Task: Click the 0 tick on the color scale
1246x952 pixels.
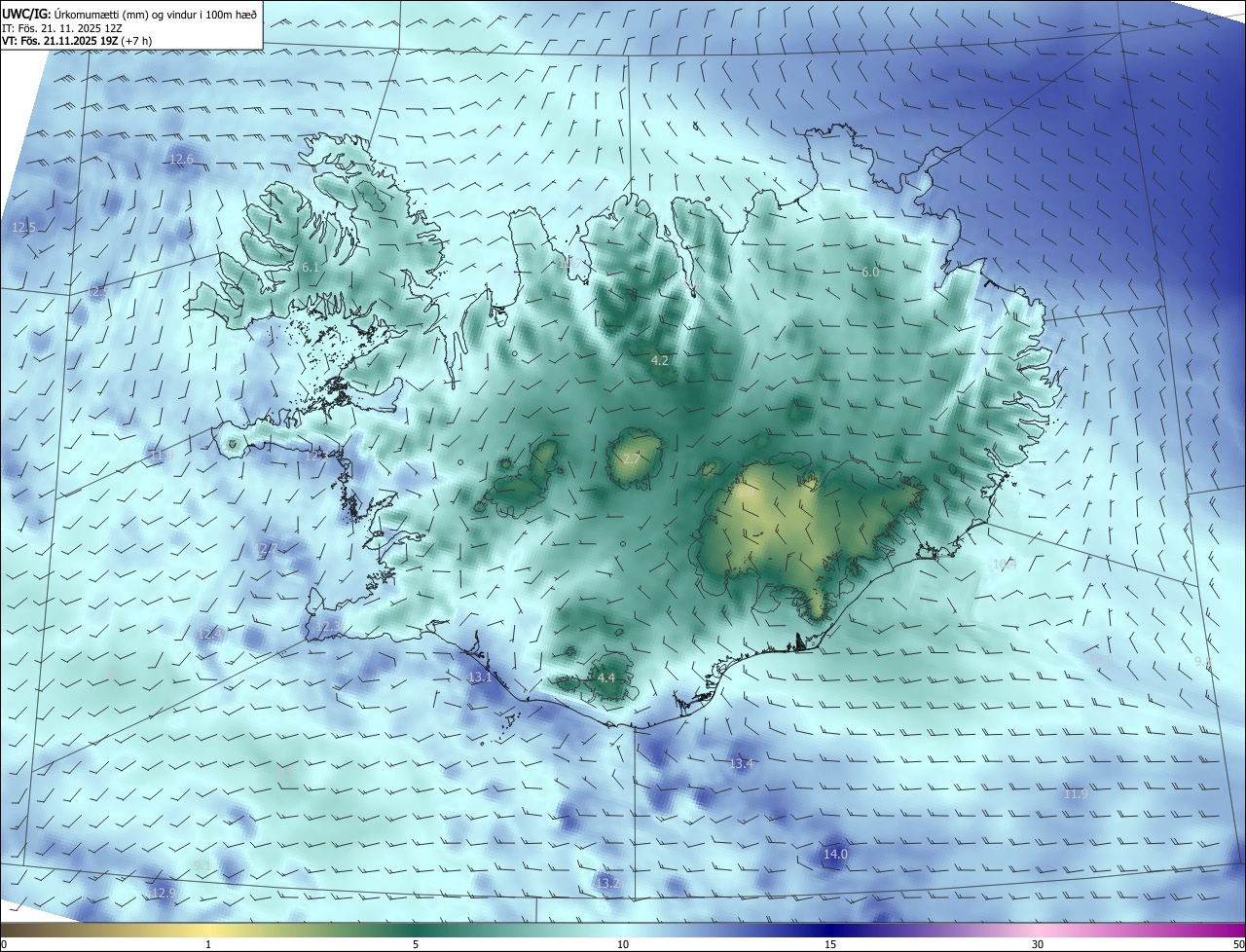Action: coord(3,944)
